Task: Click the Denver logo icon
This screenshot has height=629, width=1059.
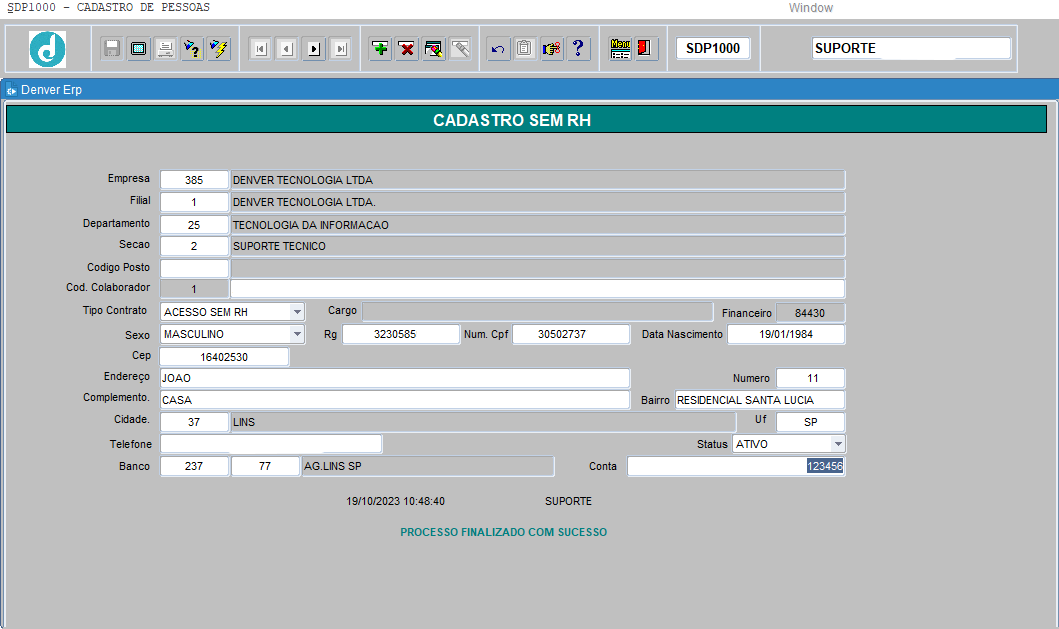Action: click(x=47, y=49)
